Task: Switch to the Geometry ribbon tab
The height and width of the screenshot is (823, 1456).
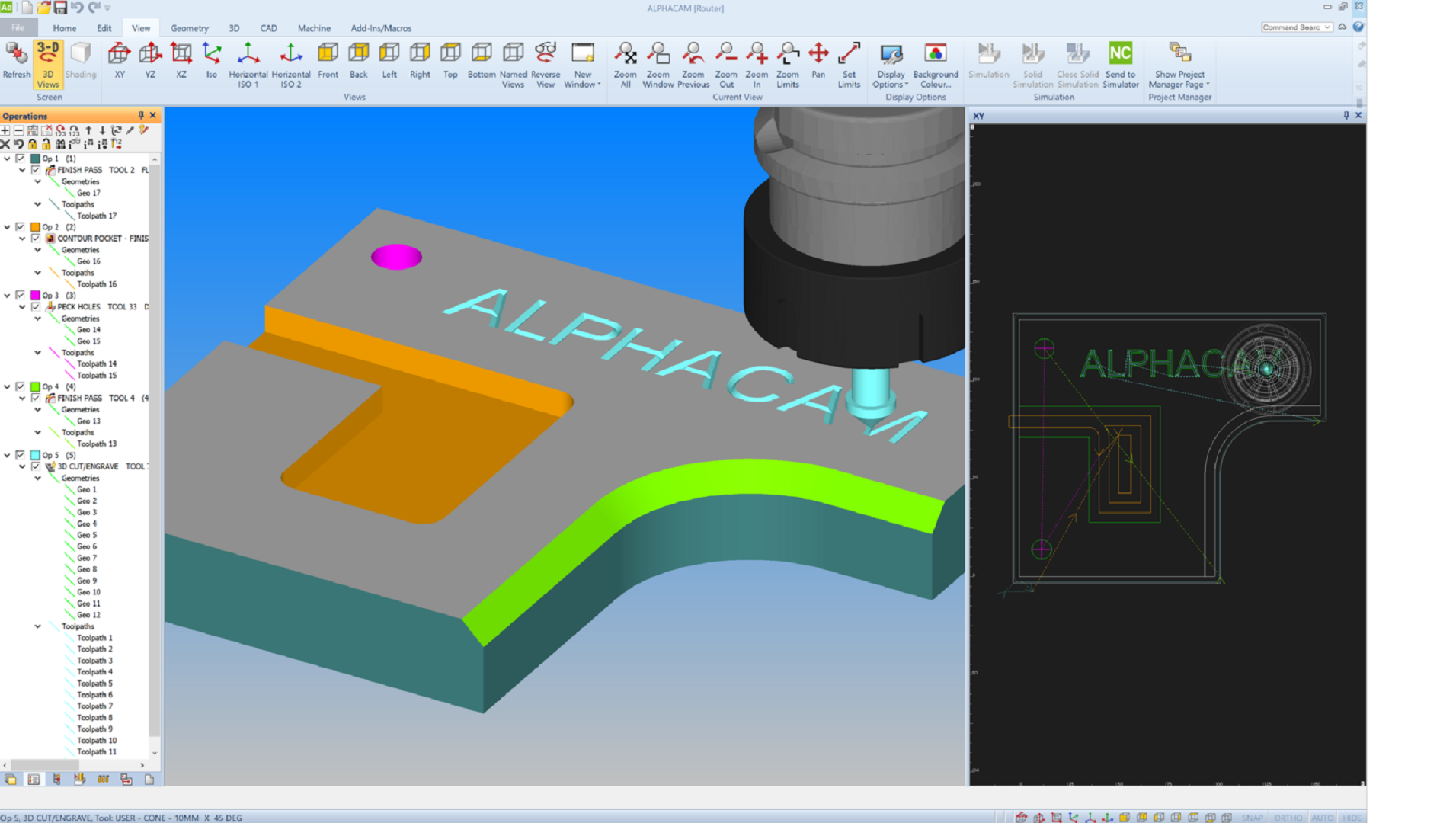Action: point(190,28)
